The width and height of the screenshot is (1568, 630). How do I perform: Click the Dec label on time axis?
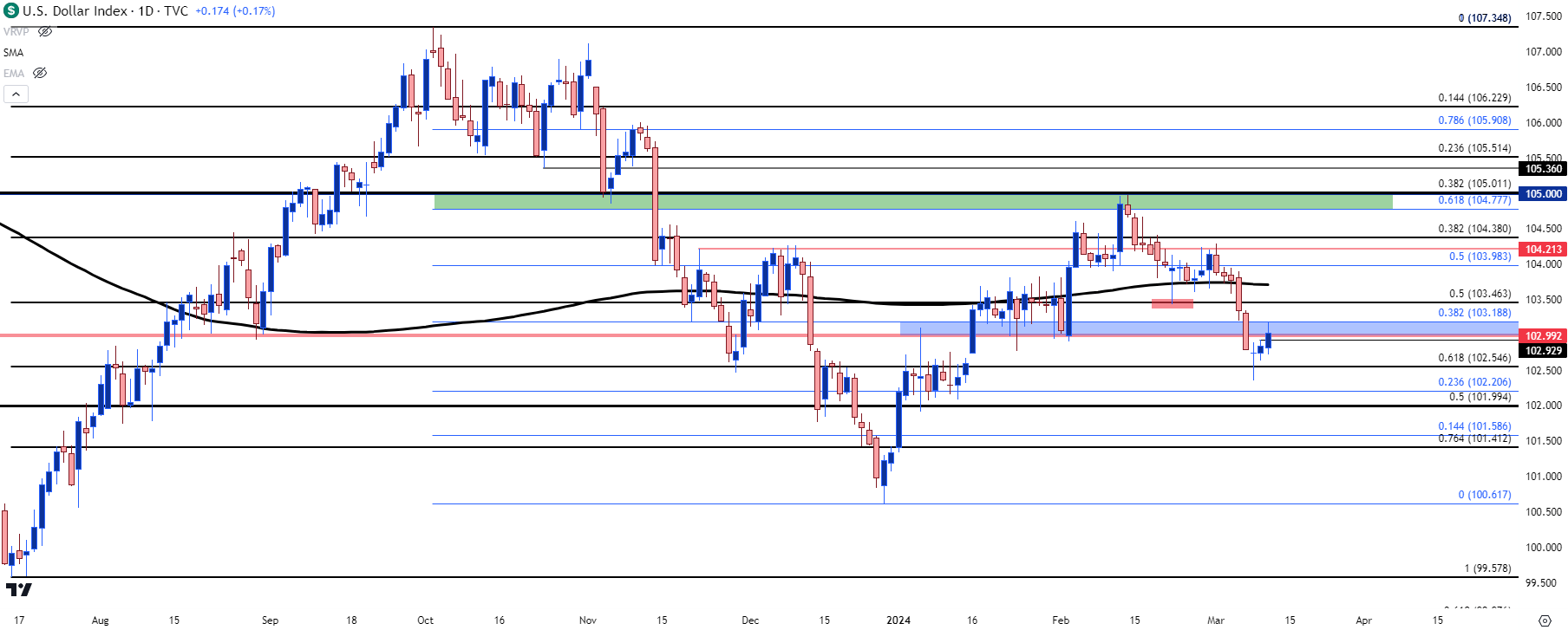(750, 620)
